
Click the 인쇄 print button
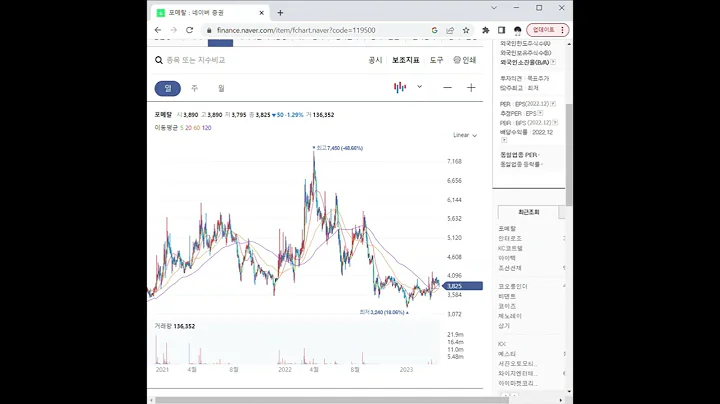(x=465, y=60)
